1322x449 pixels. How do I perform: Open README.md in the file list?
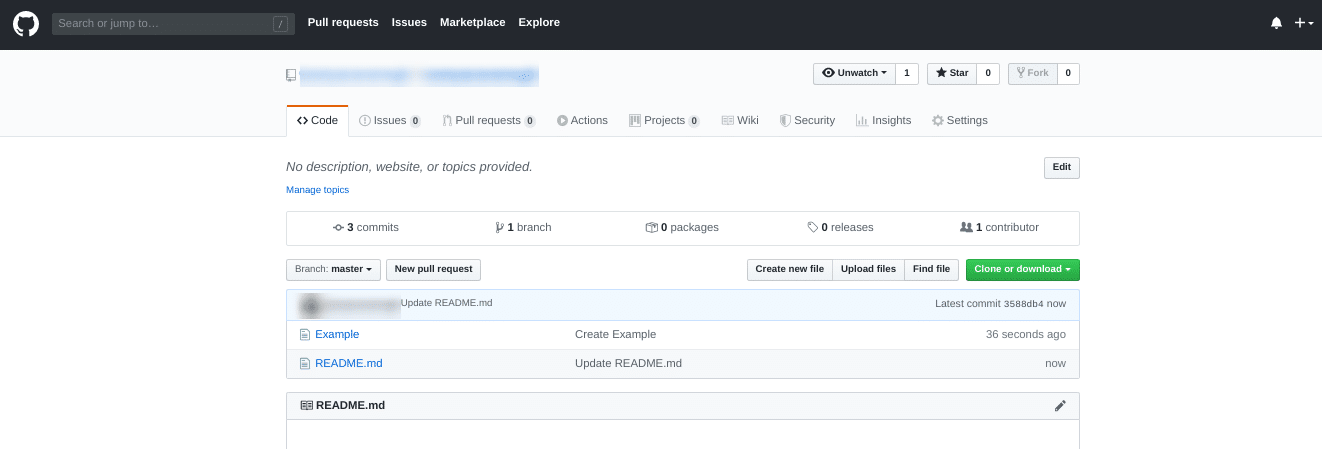349,364
